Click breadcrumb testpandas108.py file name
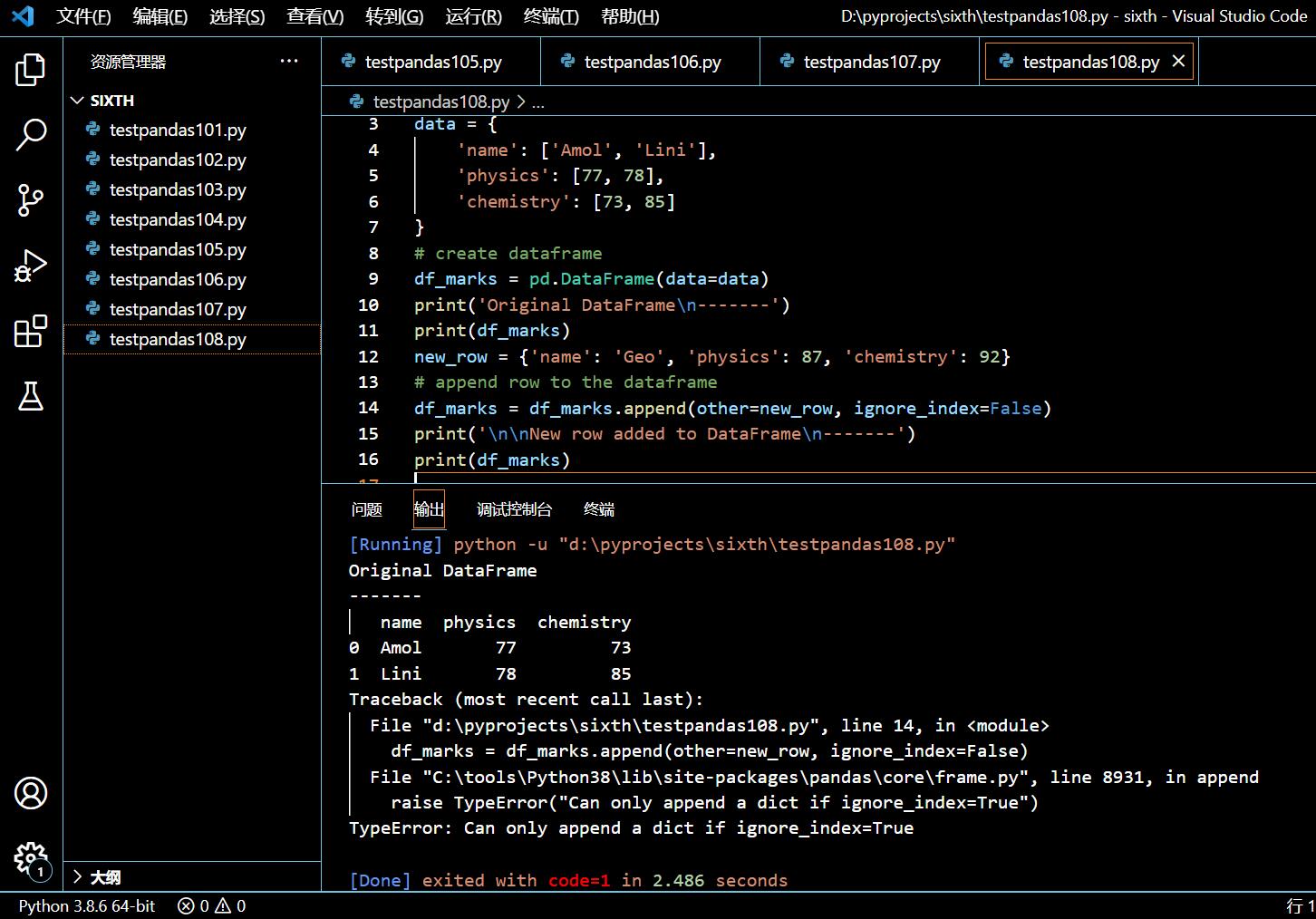1316x919 pixels. pos(441,102)
